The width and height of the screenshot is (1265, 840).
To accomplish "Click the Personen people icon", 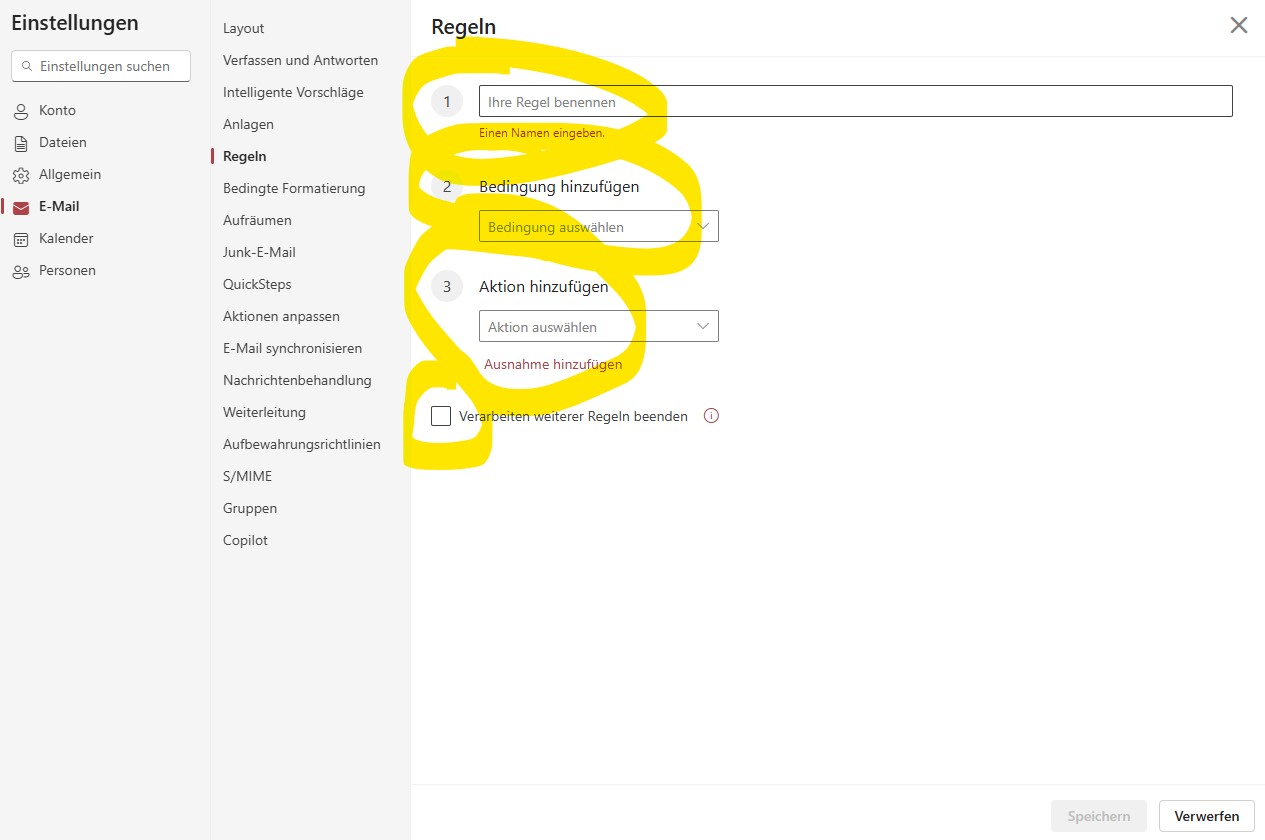I will point(21,271).
